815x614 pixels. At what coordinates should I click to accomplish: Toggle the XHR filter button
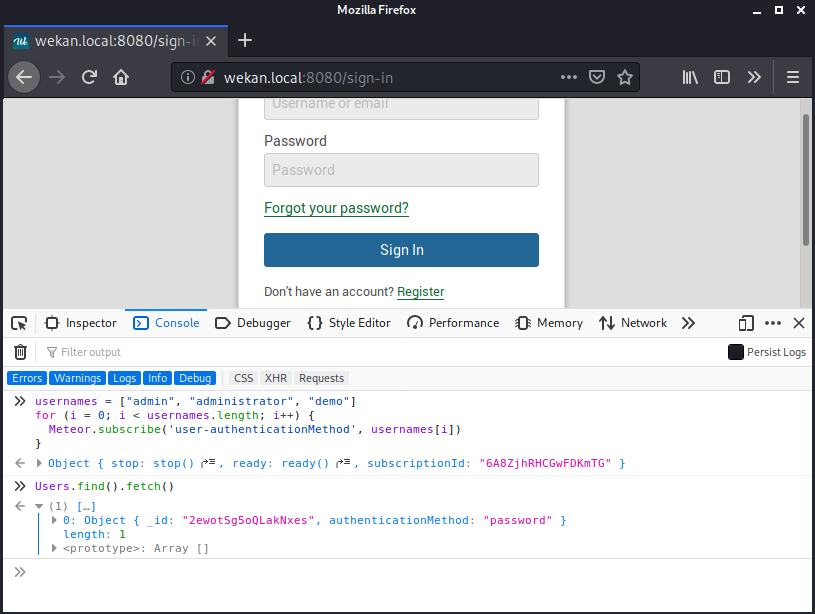[275, 378]
